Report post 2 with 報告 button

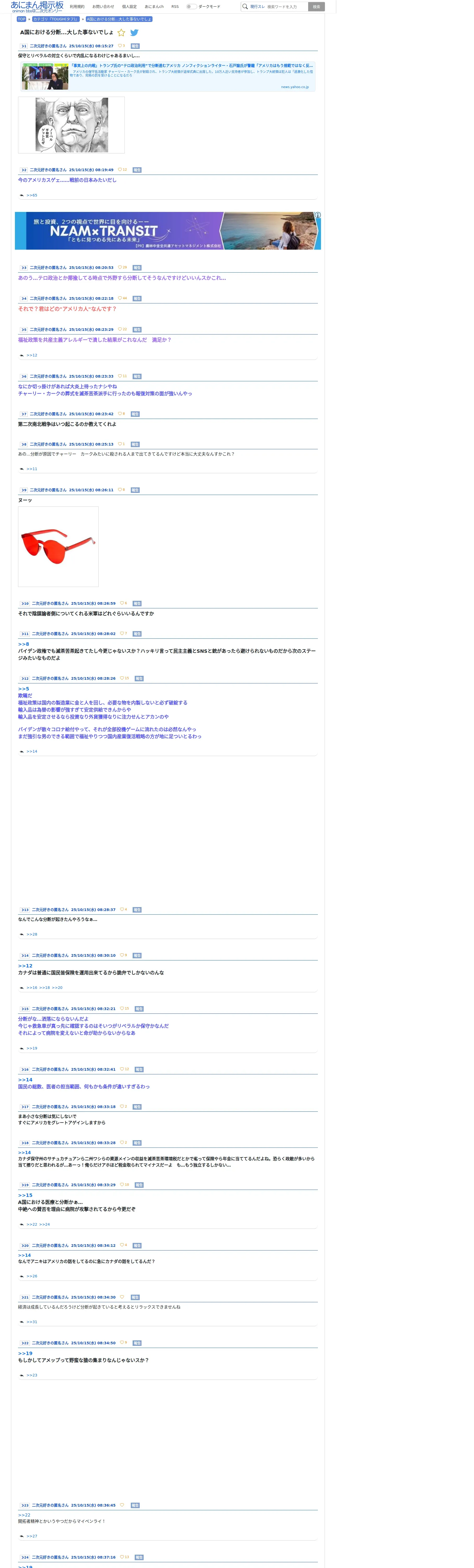pyautogui.click(x=137, y=170)
